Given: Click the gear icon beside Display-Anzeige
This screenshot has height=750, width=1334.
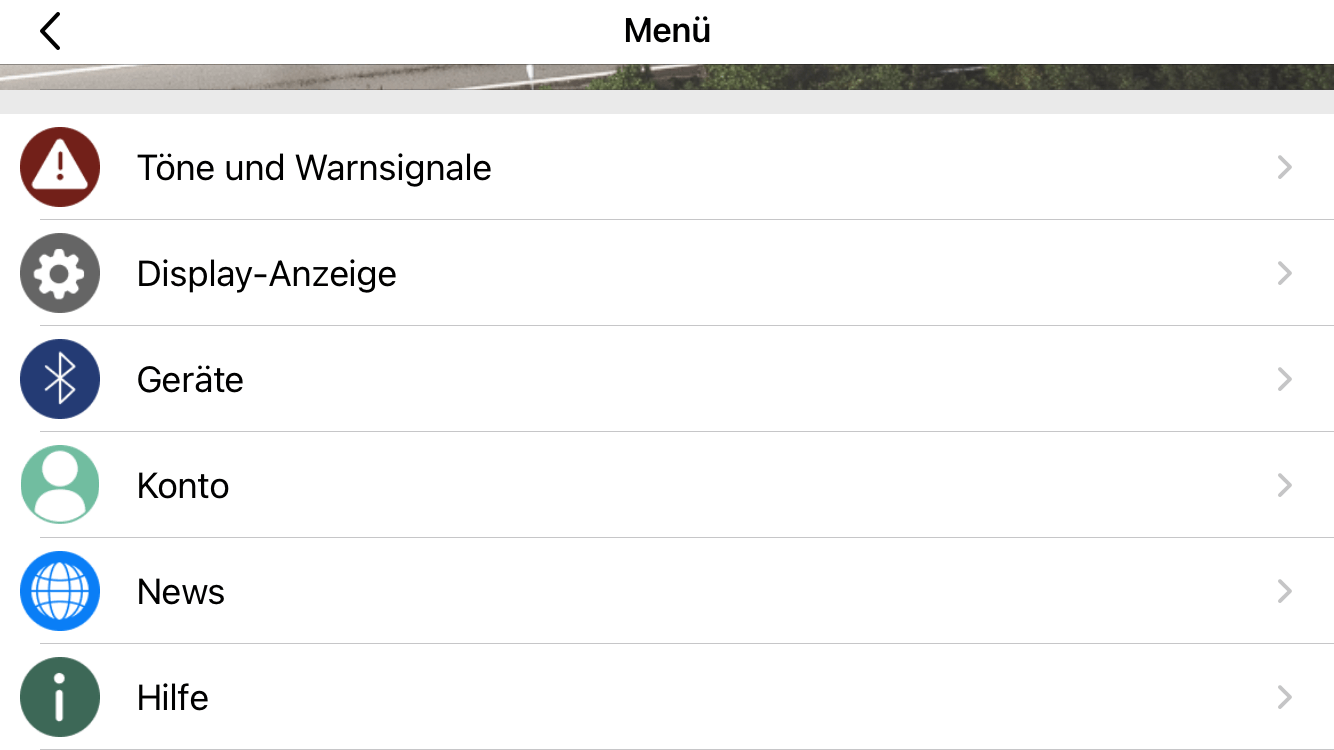Looking at the screenshot, I should coord(60,273).
